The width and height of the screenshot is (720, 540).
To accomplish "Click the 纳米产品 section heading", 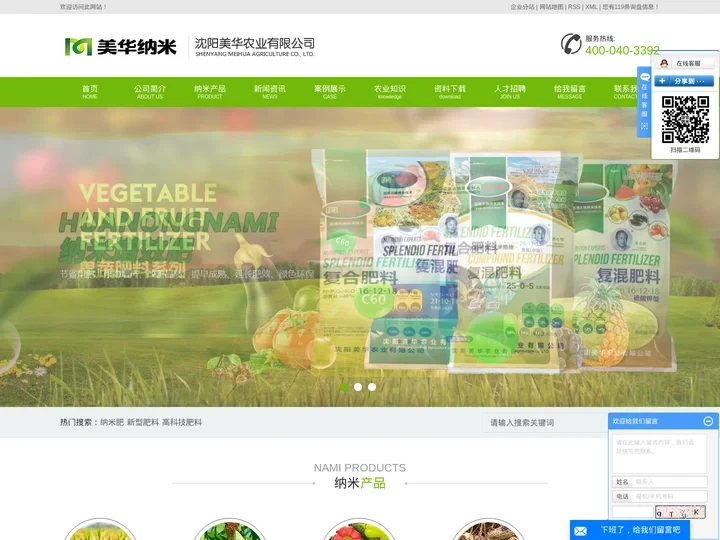I will click(x=360, y=483).
